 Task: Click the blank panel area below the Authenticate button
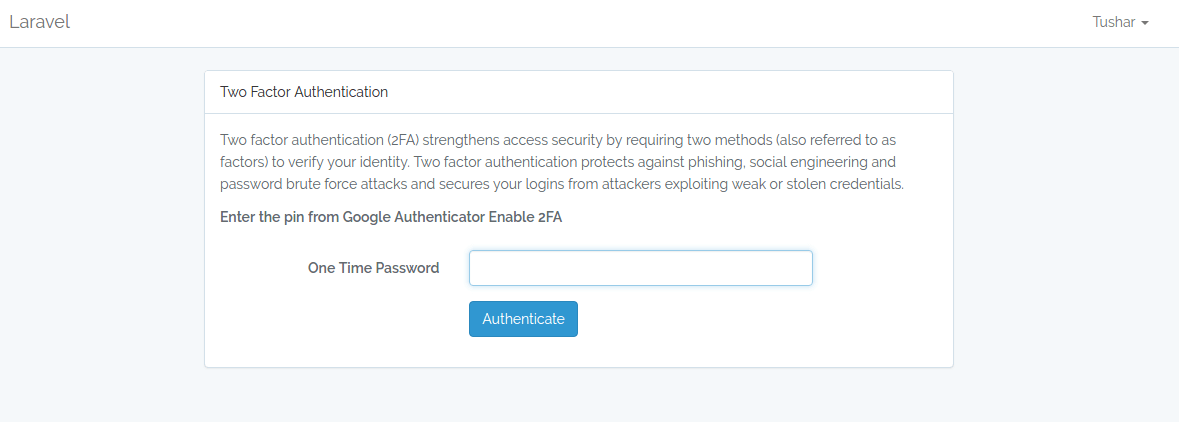click(578, 352)
